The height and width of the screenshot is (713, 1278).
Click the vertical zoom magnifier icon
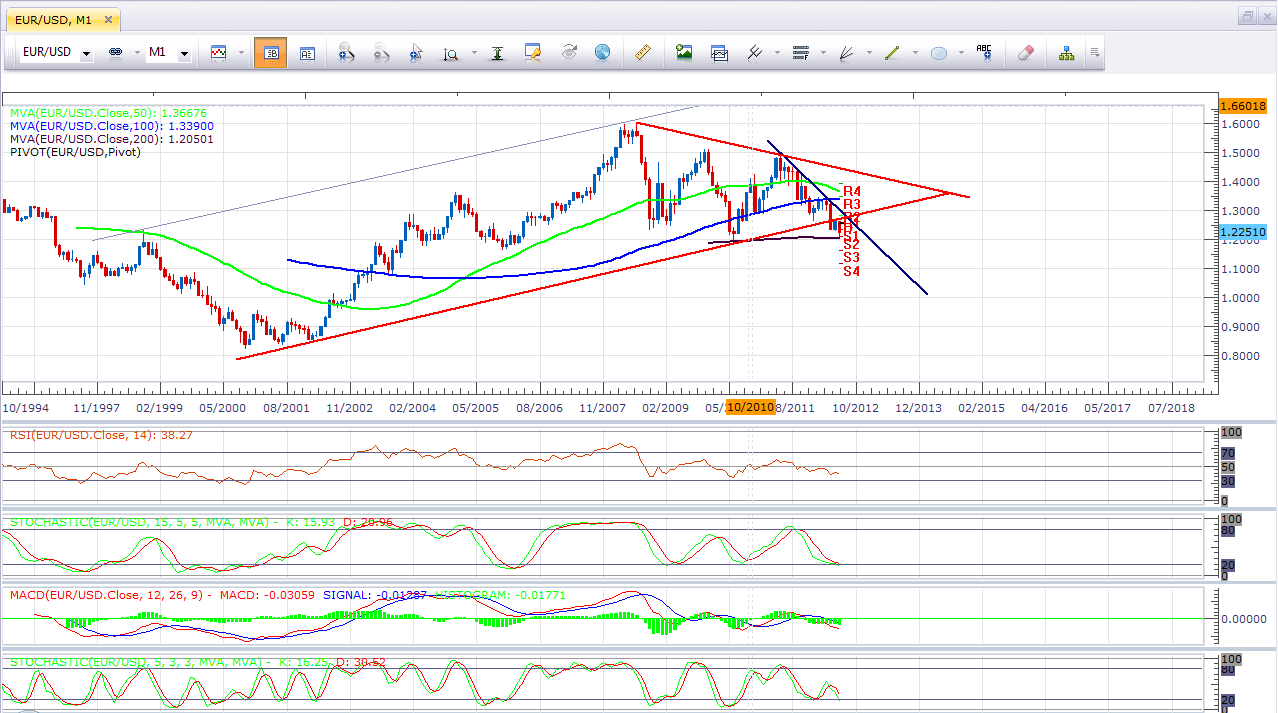pyautogui.click(x=450, y=53)
